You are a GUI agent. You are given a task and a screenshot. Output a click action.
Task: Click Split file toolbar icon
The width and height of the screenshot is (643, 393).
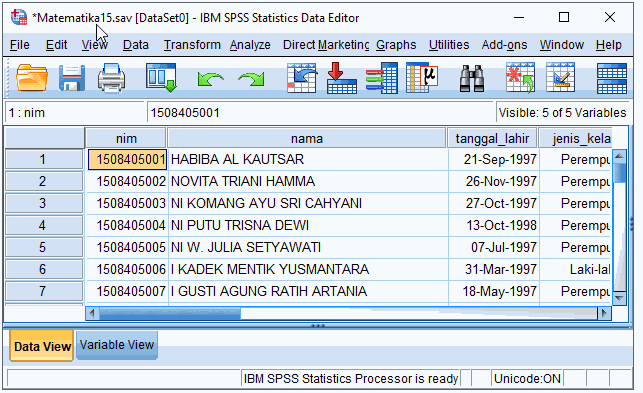pyautogui.click(x=612, y=78)
